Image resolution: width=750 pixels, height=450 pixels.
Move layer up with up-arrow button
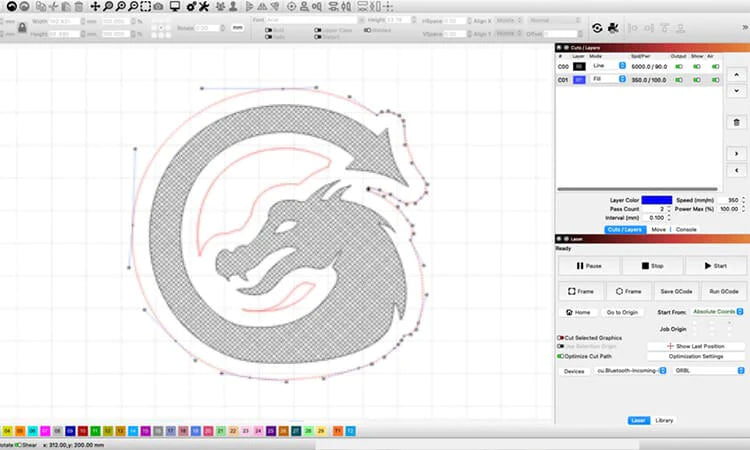point(737,75)
